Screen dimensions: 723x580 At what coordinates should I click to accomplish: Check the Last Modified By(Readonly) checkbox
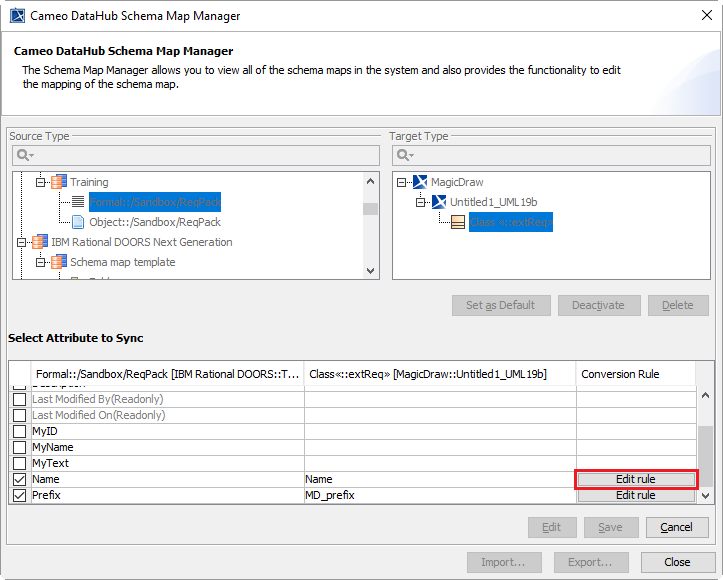pyautogui.click(x=19, y=399)
